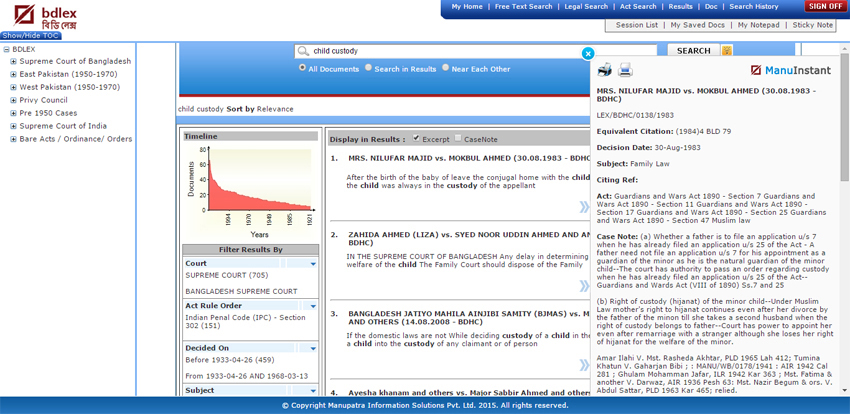Open Mrs. Nilufar Majid vs. Mokbul Ahmed result
This screenshot has width=850, height=414.
click(468, 158)
